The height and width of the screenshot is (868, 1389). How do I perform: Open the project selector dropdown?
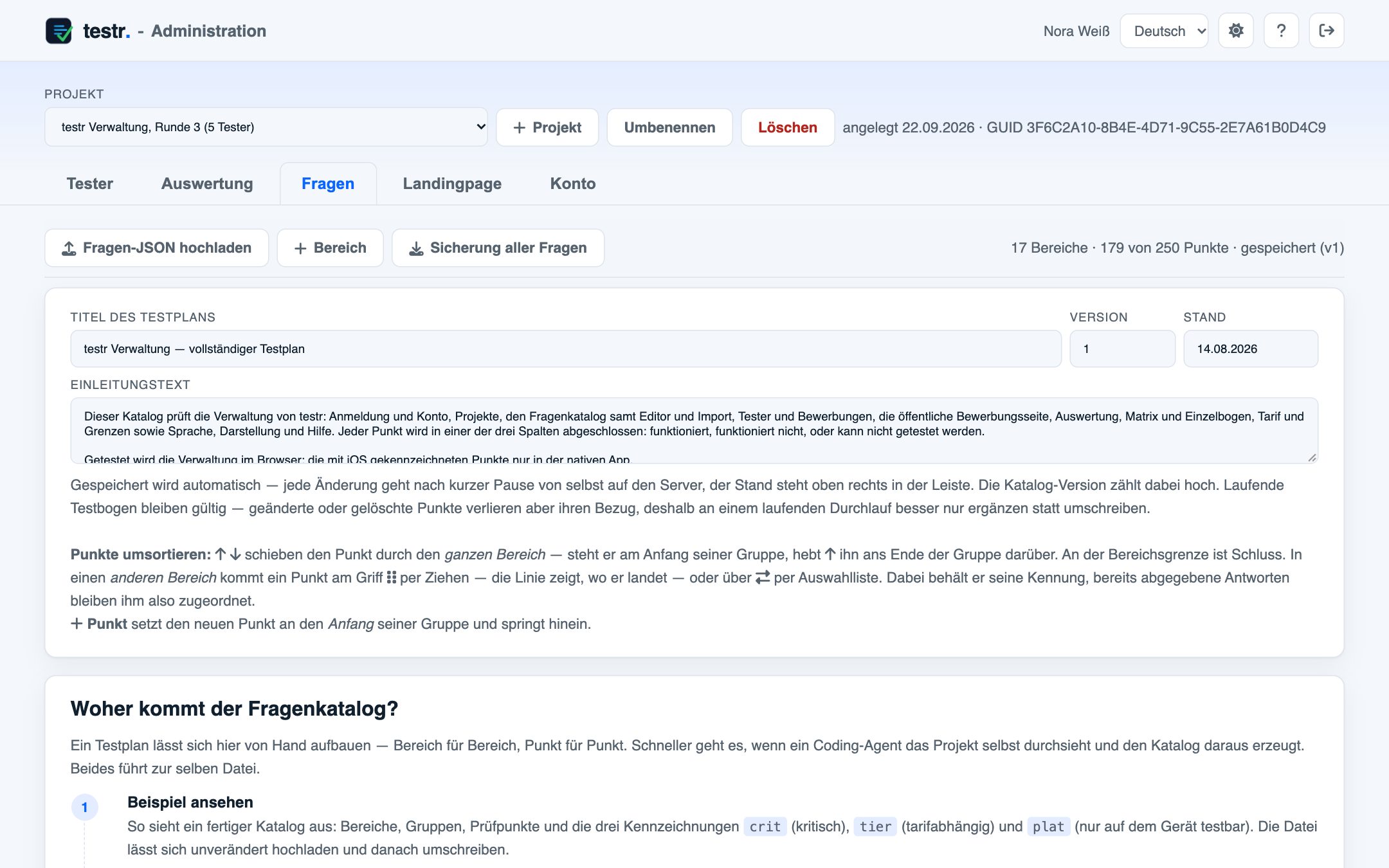tap(266, 127)
